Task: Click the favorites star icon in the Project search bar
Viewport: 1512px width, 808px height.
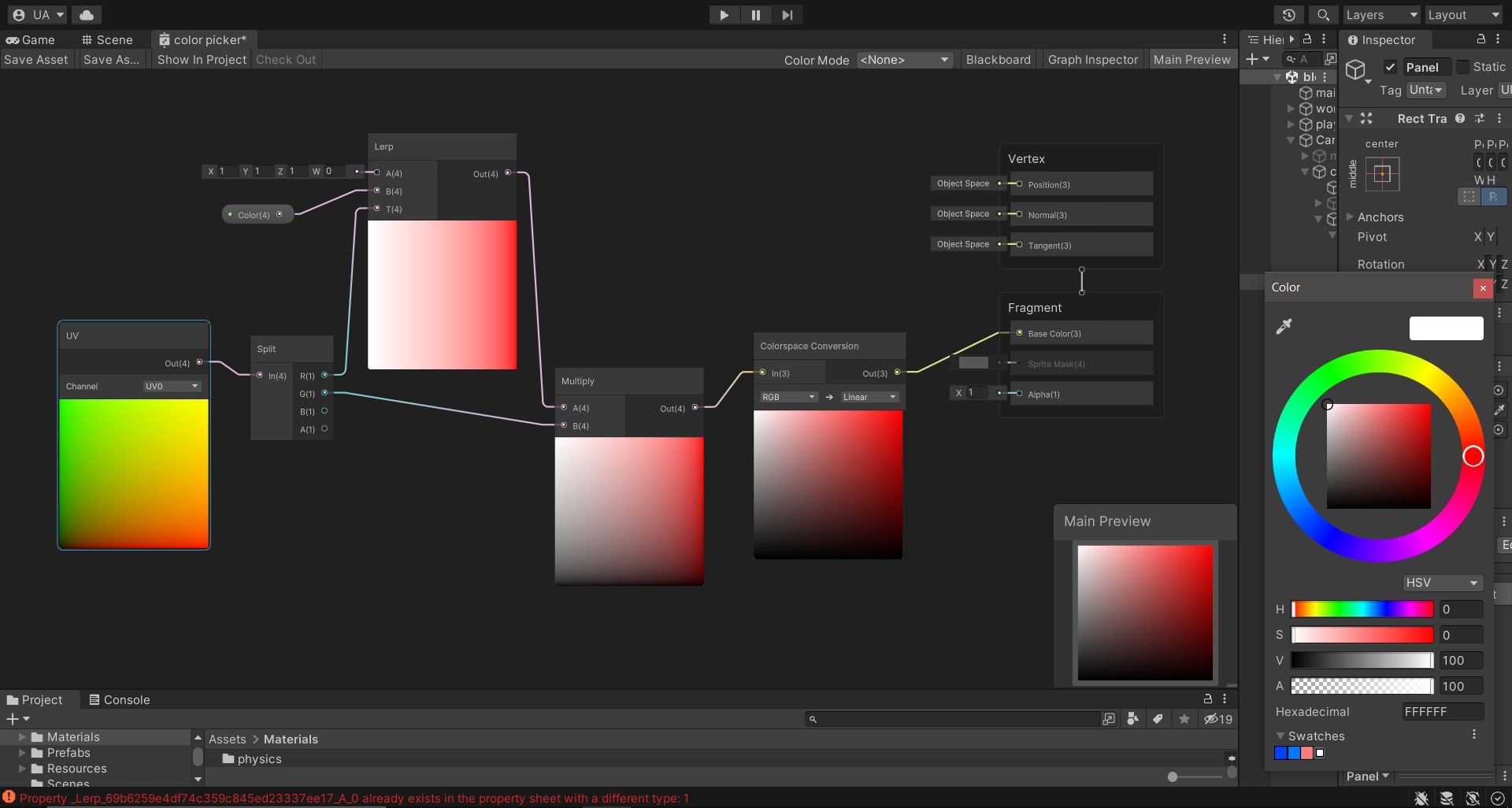Action: tap(1184, 719)
